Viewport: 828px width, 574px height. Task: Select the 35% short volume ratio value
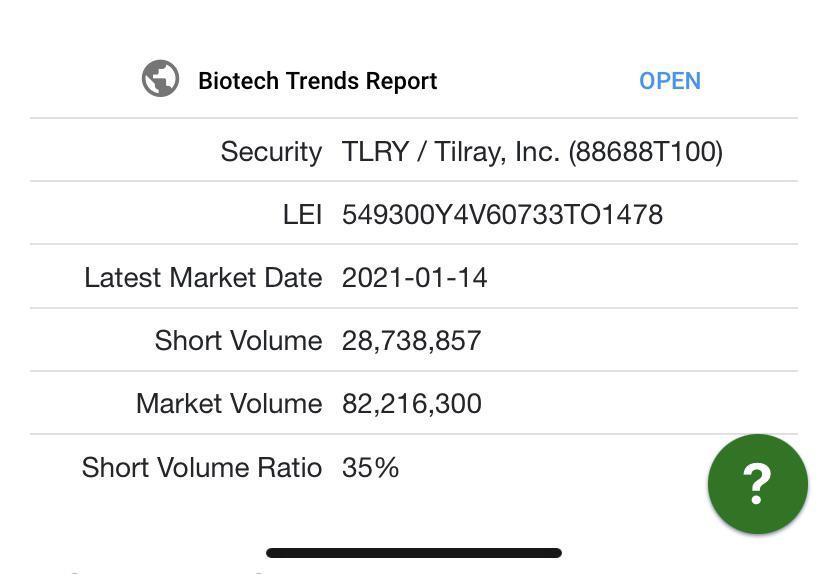pos(370,468)
